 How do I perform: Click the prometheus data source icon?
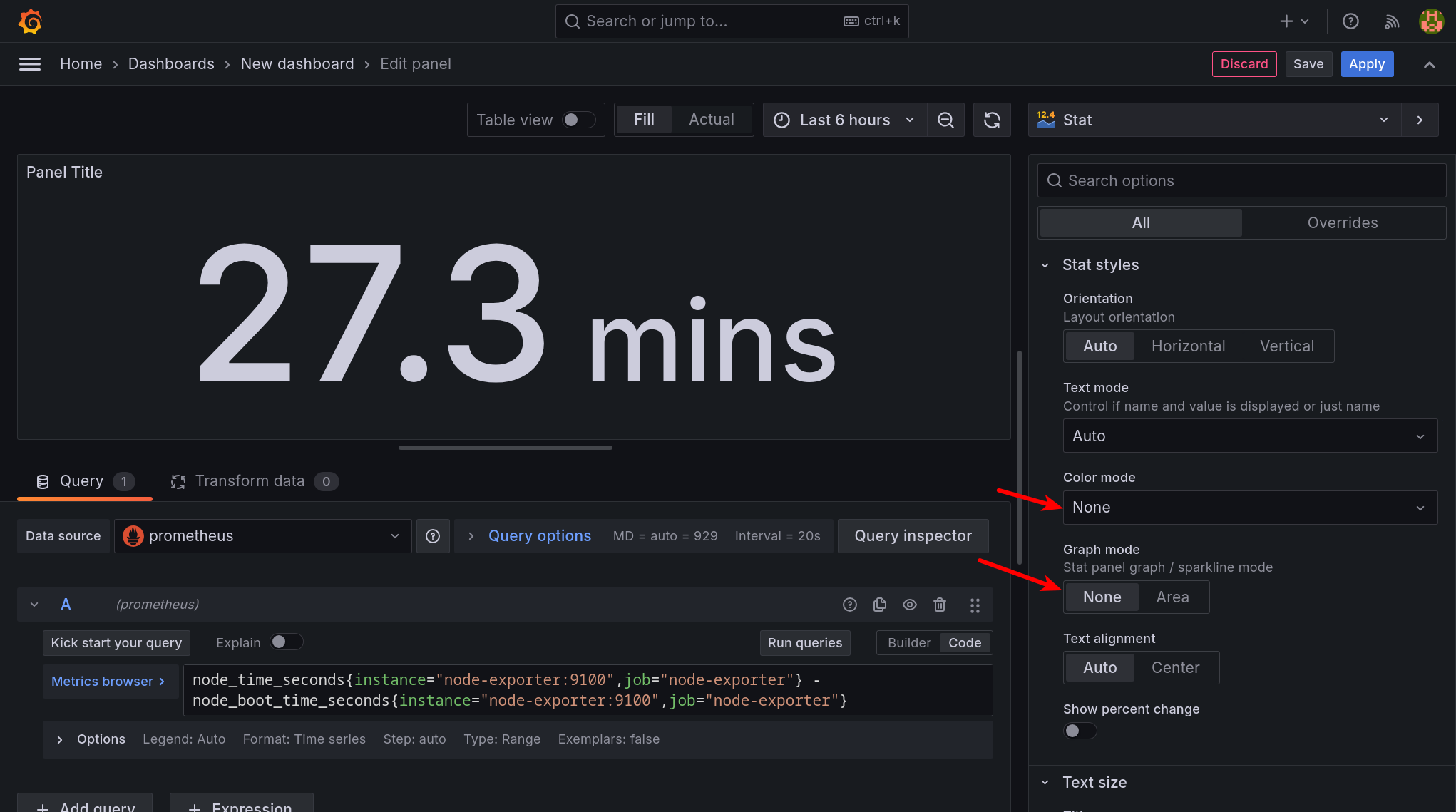tap(133, 536)
